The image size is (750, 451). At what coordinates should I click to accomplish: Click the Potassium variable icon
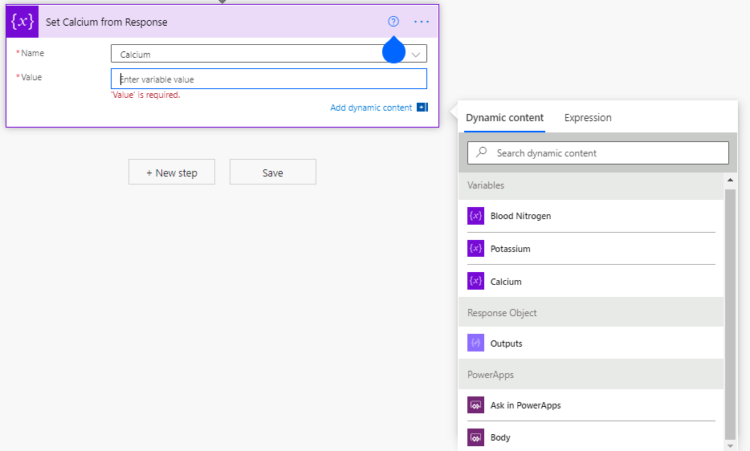coord(475,249)
